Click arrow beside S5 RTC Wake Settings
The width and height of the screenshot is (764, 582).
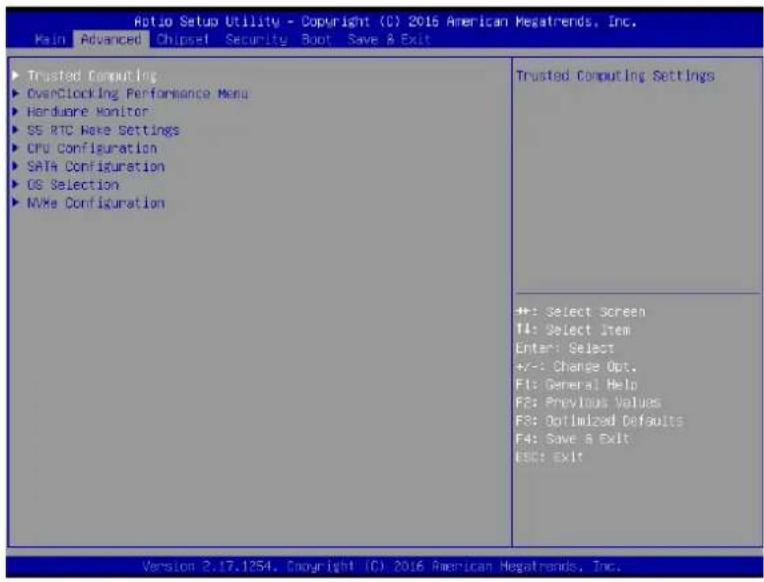pos(16,130)
